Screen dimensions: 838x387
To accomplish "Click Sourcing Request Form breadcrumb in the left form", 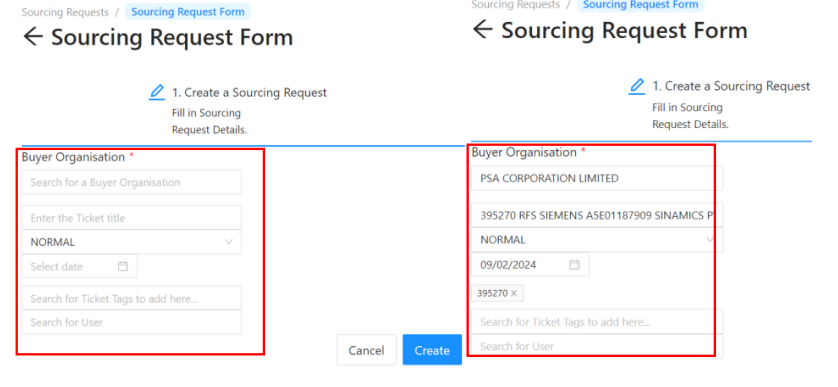I will click(x=188, y=12).
